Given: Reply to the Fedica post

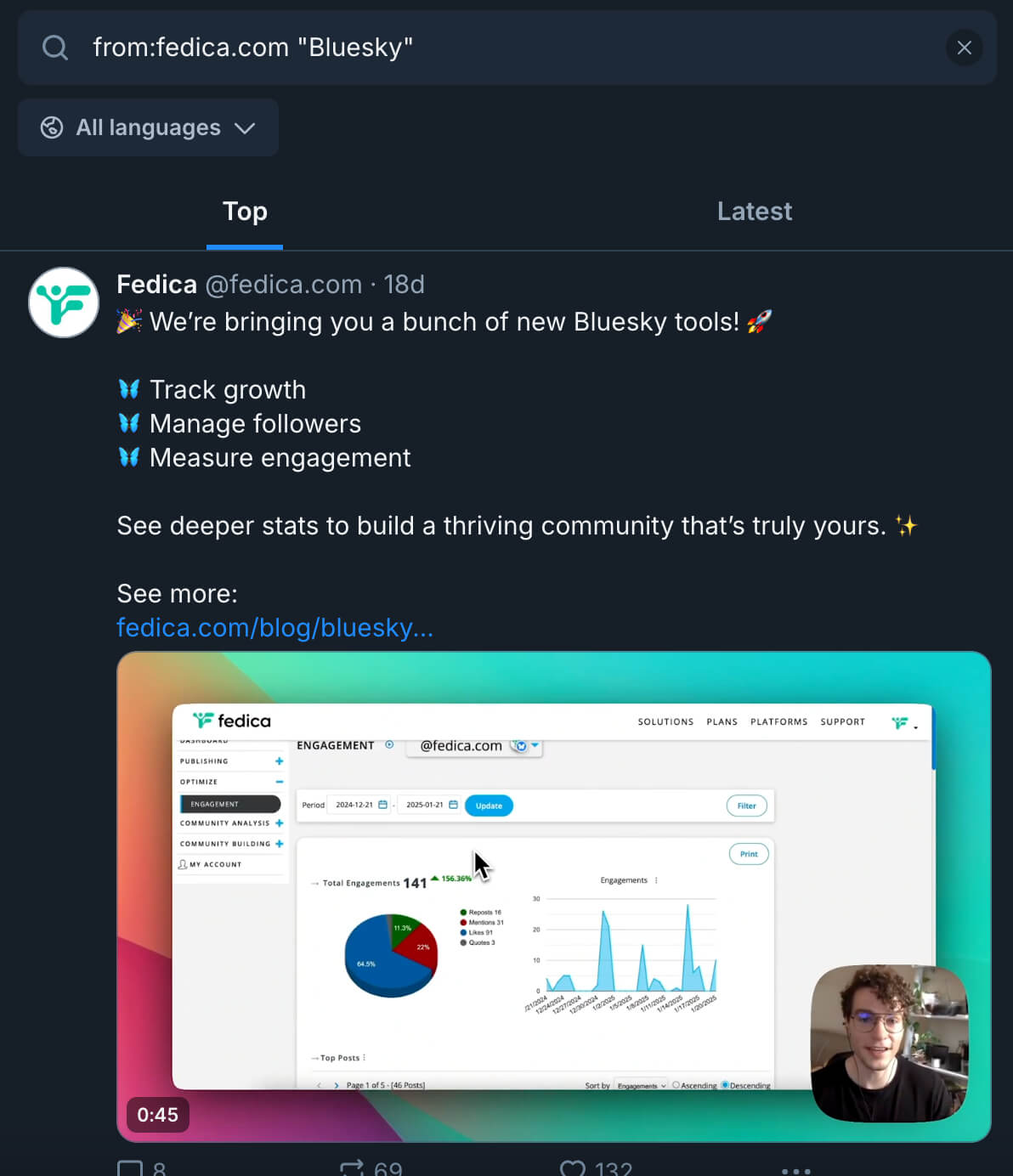Looking at the screenshot, I should point(131,1169).
